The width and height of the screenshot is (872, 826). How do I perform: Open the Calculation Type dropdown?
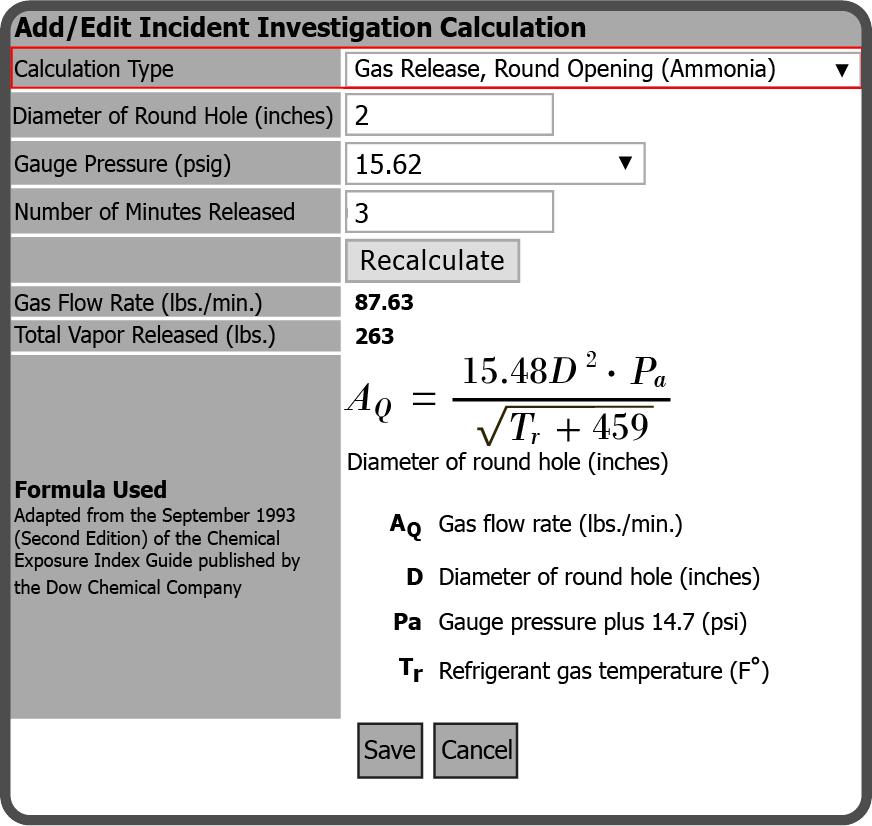tap(602, 69)
